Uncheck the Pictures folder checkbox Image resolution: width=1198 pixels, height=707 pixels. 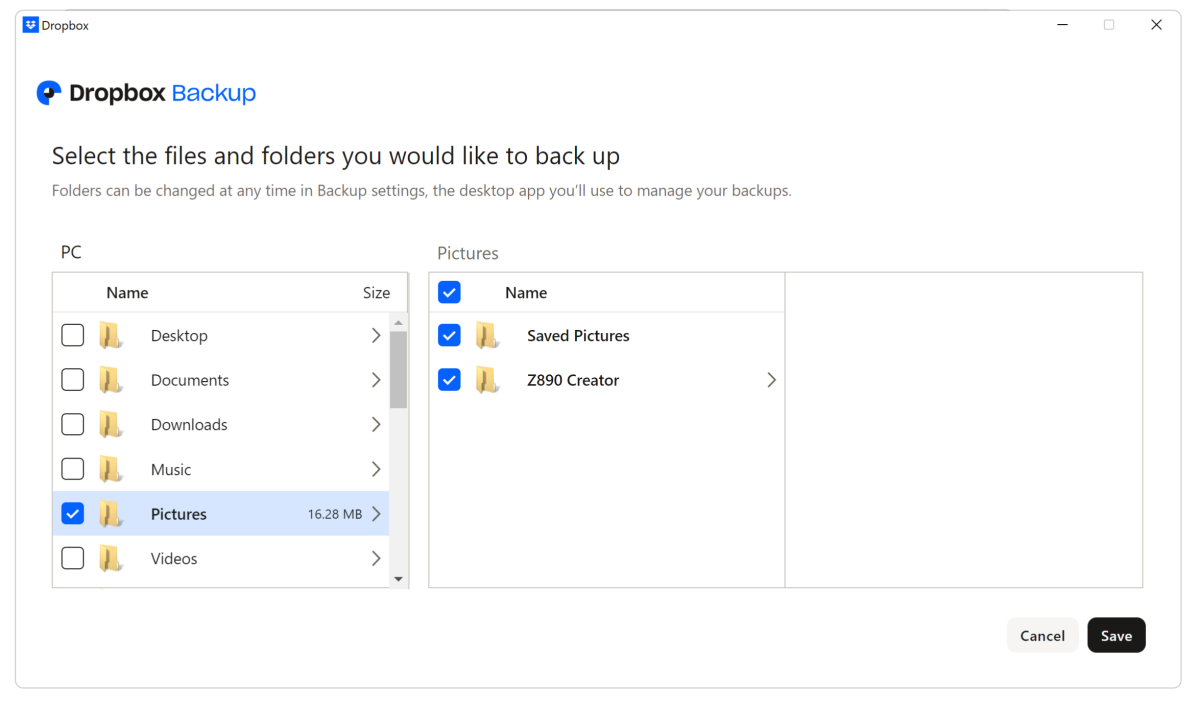click(73, 514)
